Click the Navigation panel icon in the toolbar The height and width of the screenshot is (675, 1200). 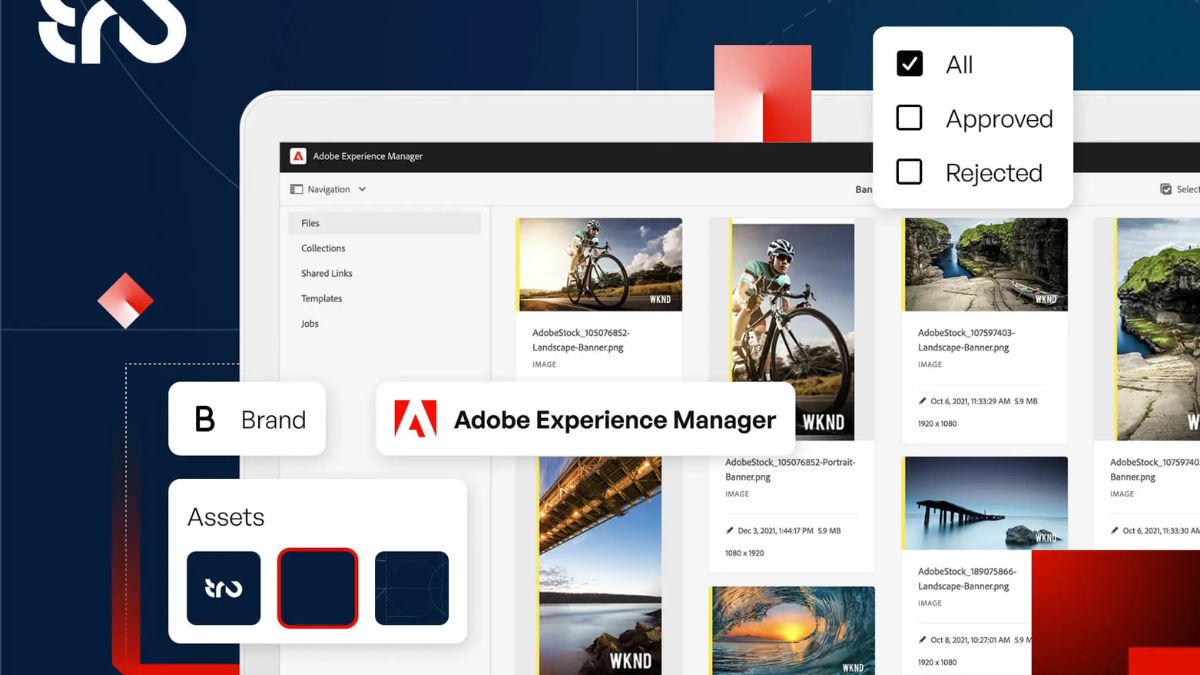click(296, 189)
